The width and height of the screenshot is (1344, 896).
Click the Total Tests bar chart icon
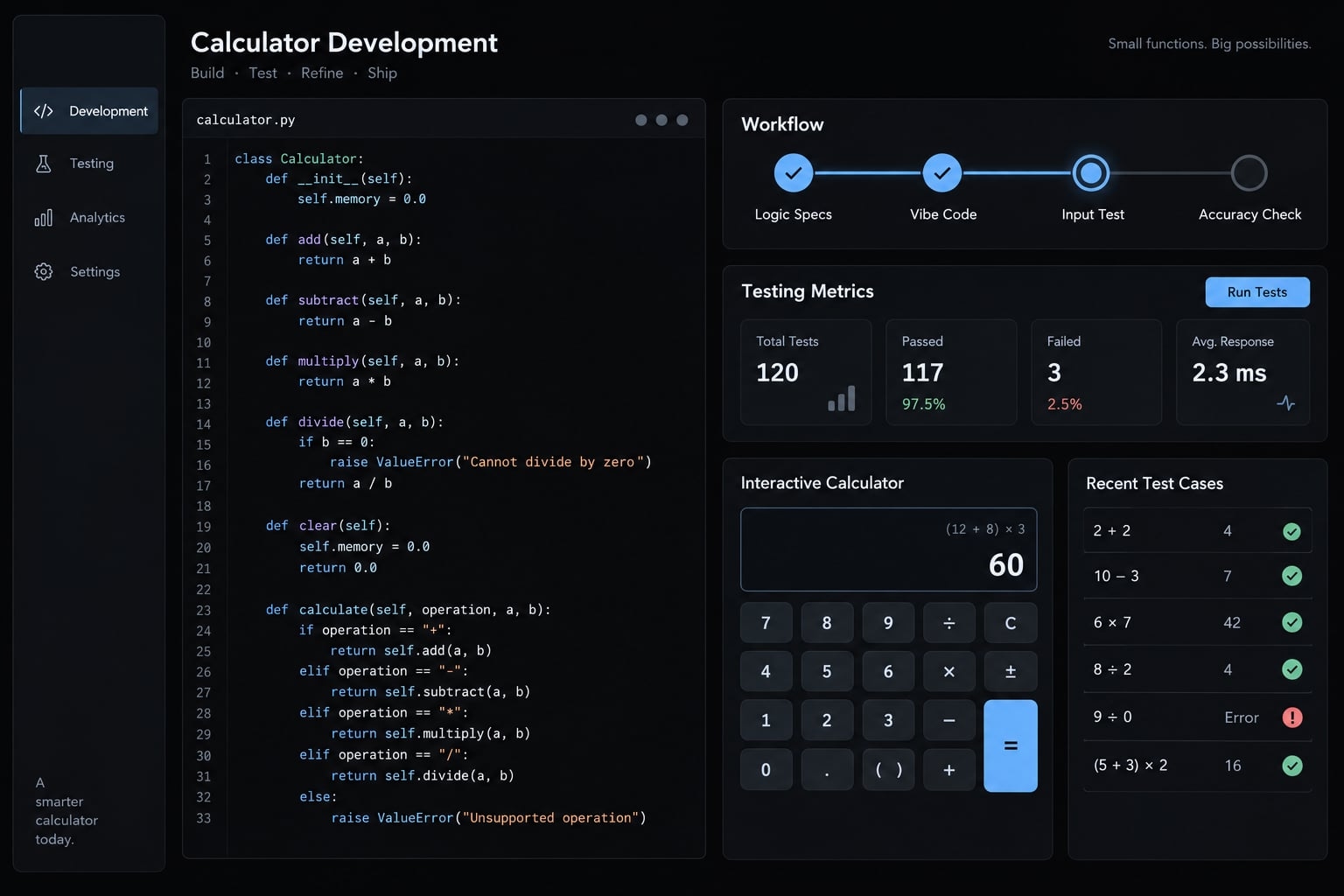click(x=842, y=399)
